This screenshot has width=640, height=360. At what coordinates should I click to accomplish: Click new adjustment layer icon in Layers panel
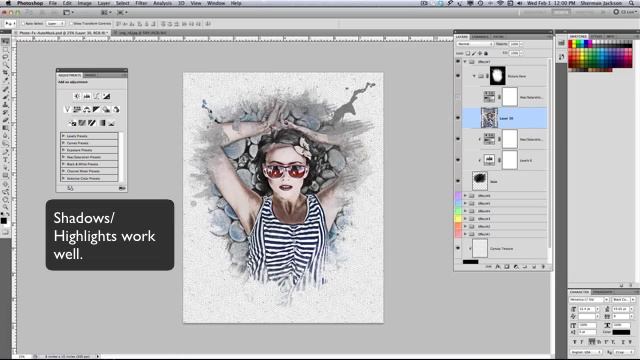pyautogui.click(x=516, y=267)
